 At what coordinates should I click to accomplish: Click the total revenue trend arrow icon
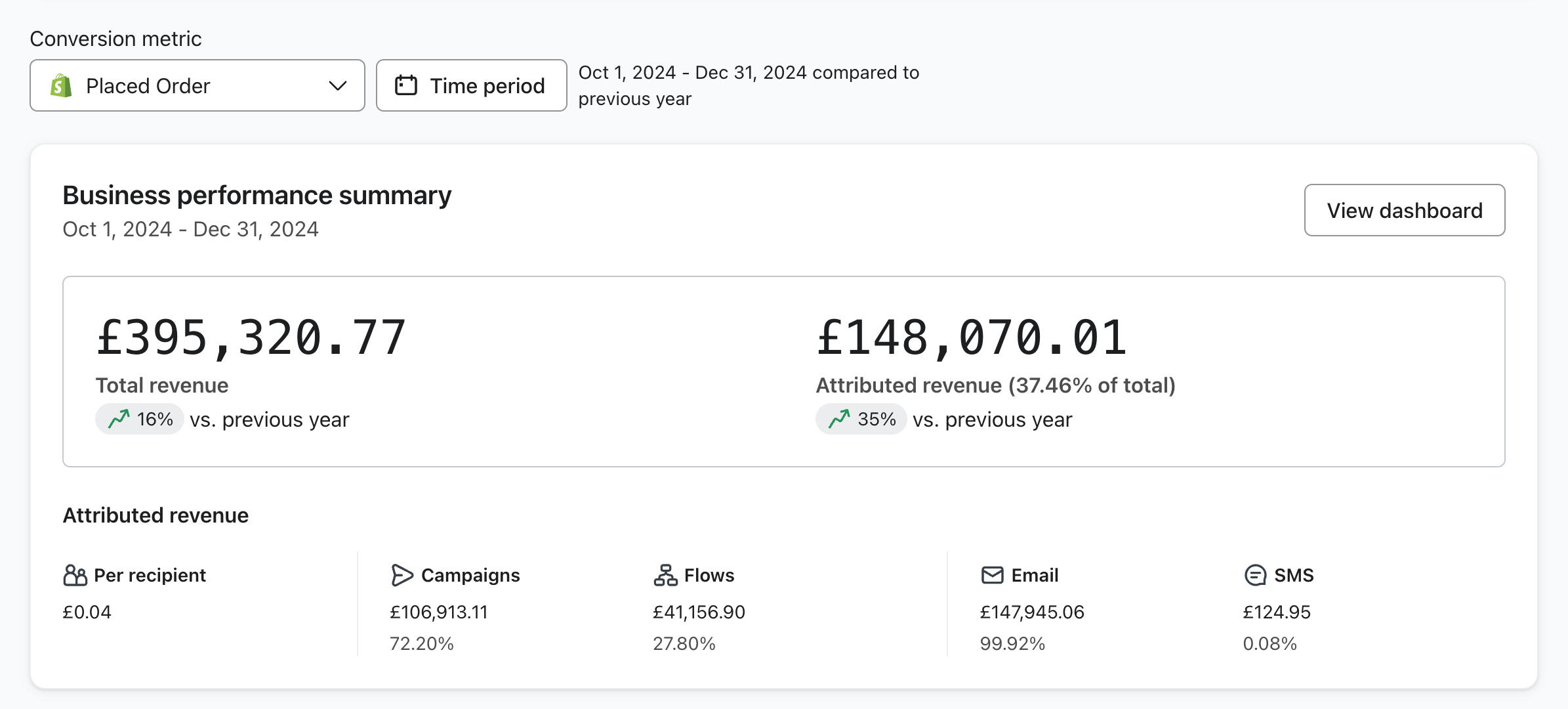(x=119, y=419)
